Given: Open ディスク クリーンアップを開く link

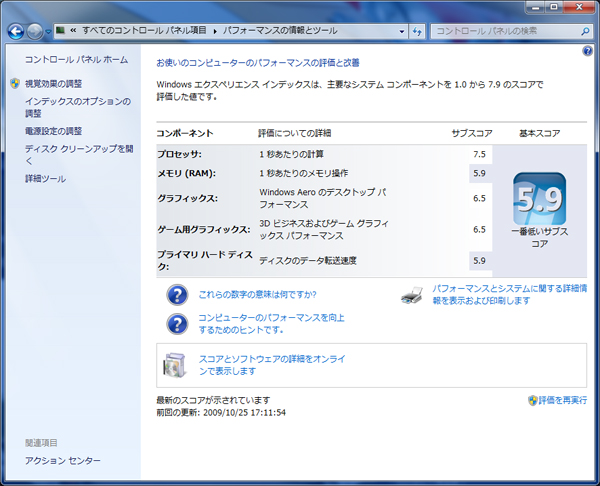Looking at the screenshot, I should click(79, 155).
